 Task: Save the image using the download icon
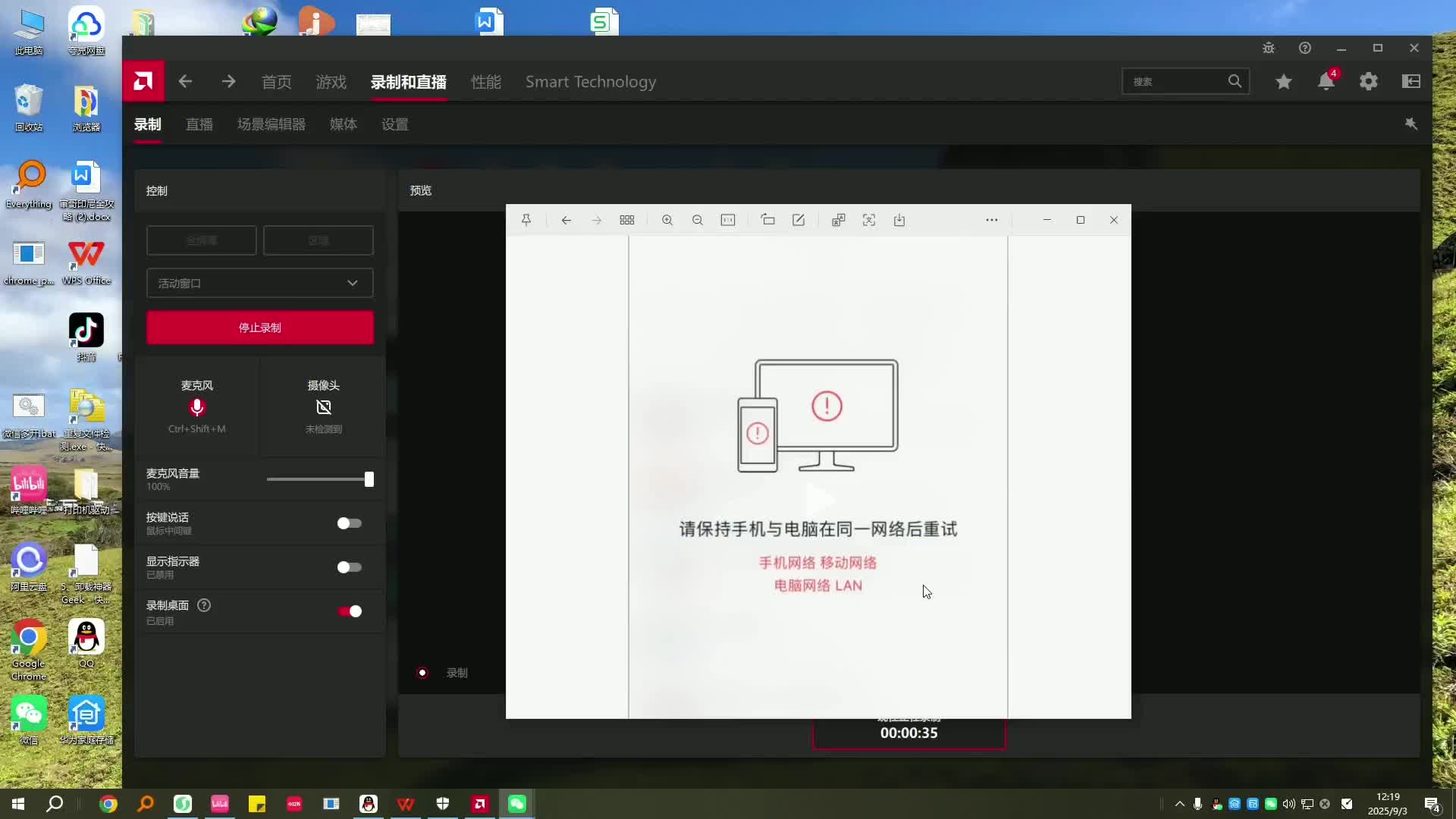899,220
